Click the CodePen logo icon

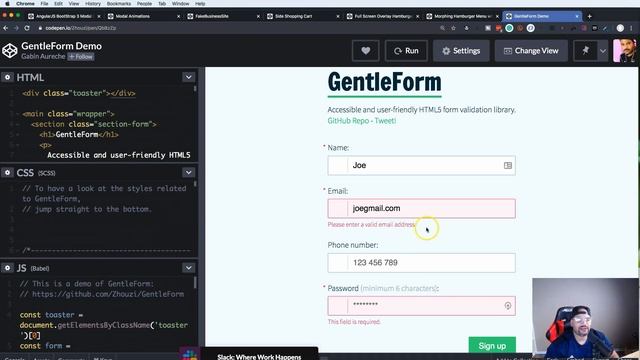(x=9, y=51)
